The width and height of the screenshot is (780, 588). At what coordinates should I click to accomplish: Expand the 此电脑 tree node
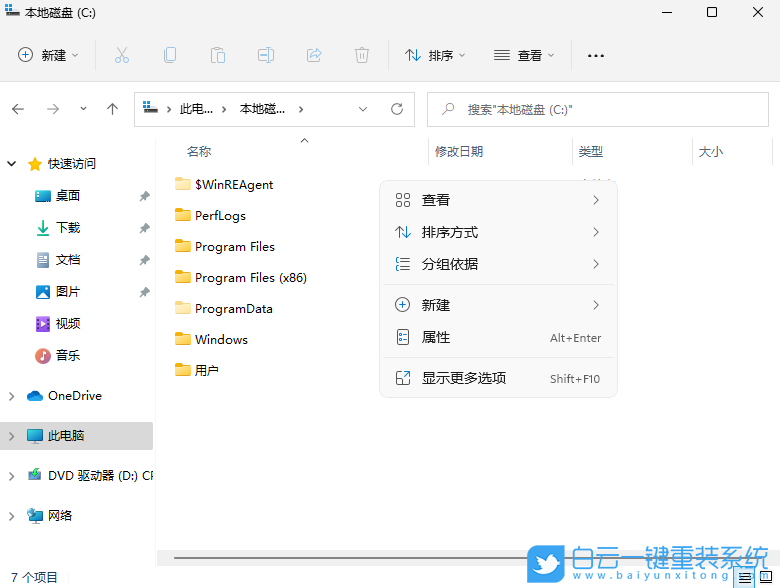point(11,436)
